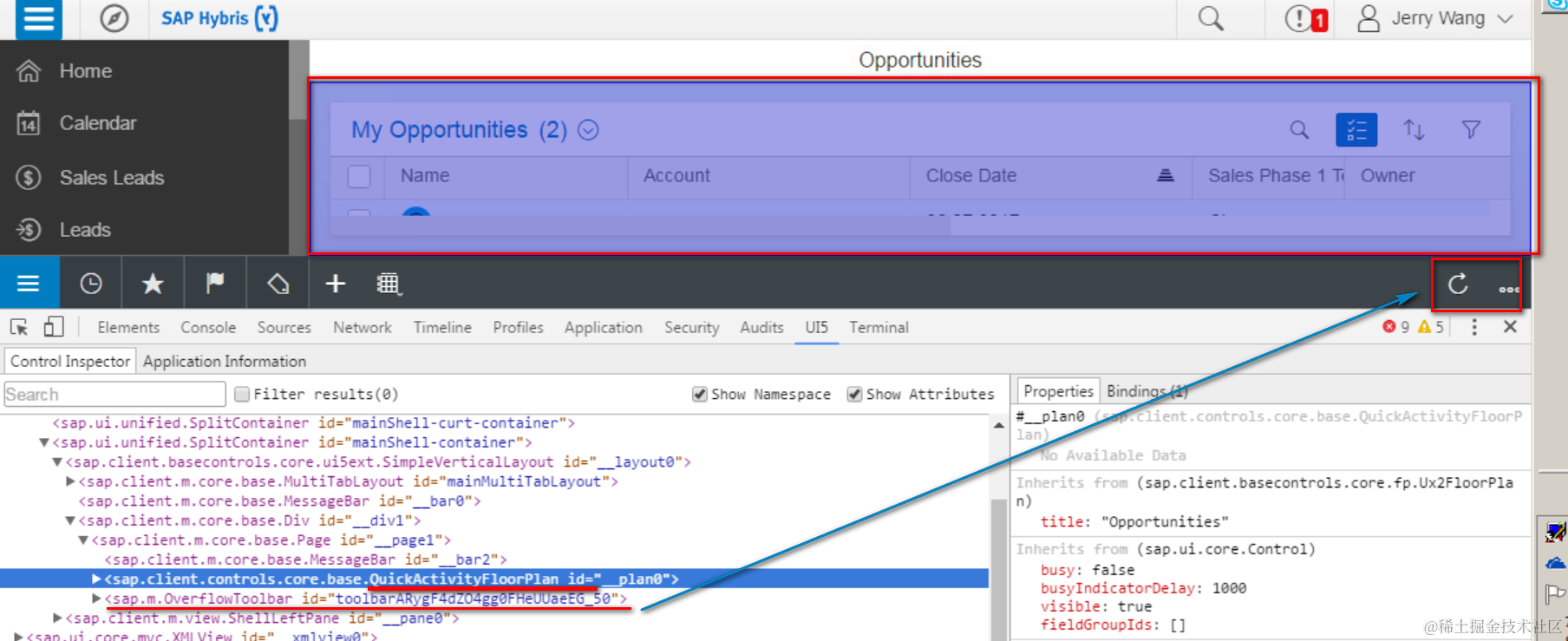
Task: Click the compass navigation icon
Action: [114, 18]
